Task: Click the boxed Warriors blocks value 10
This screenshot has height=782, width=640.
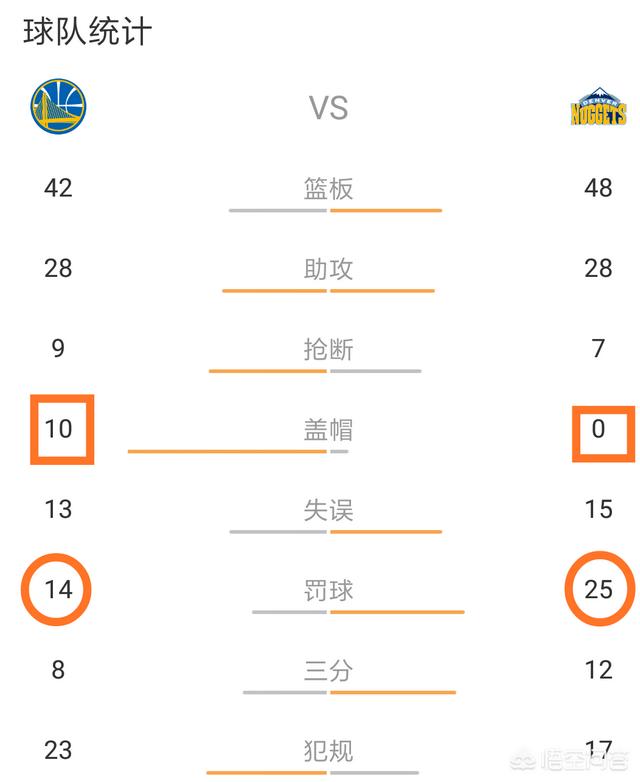Action: point(58,429)
